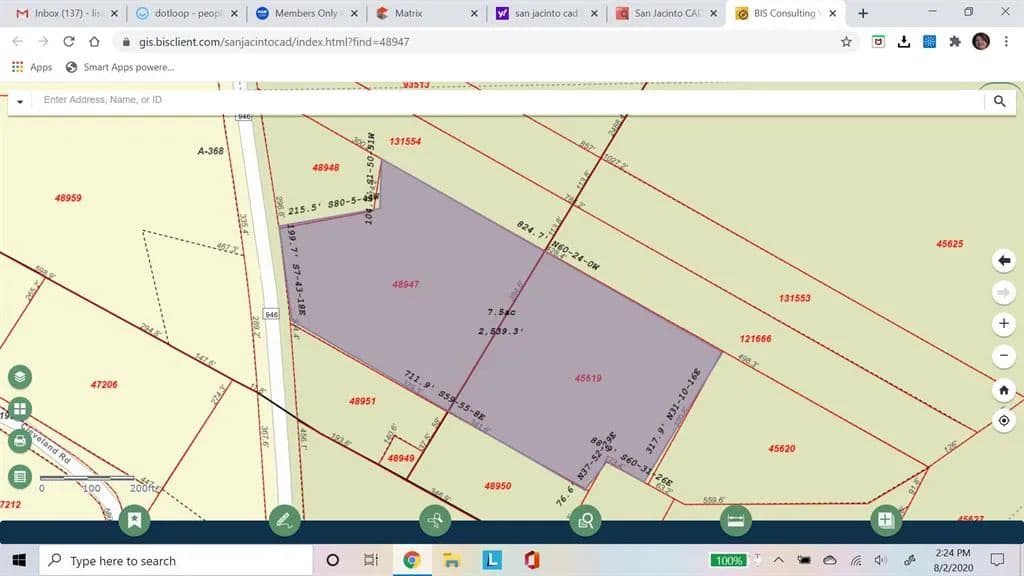
Task: Open File Explorer from the taskbar
Action: click(451, 560)
